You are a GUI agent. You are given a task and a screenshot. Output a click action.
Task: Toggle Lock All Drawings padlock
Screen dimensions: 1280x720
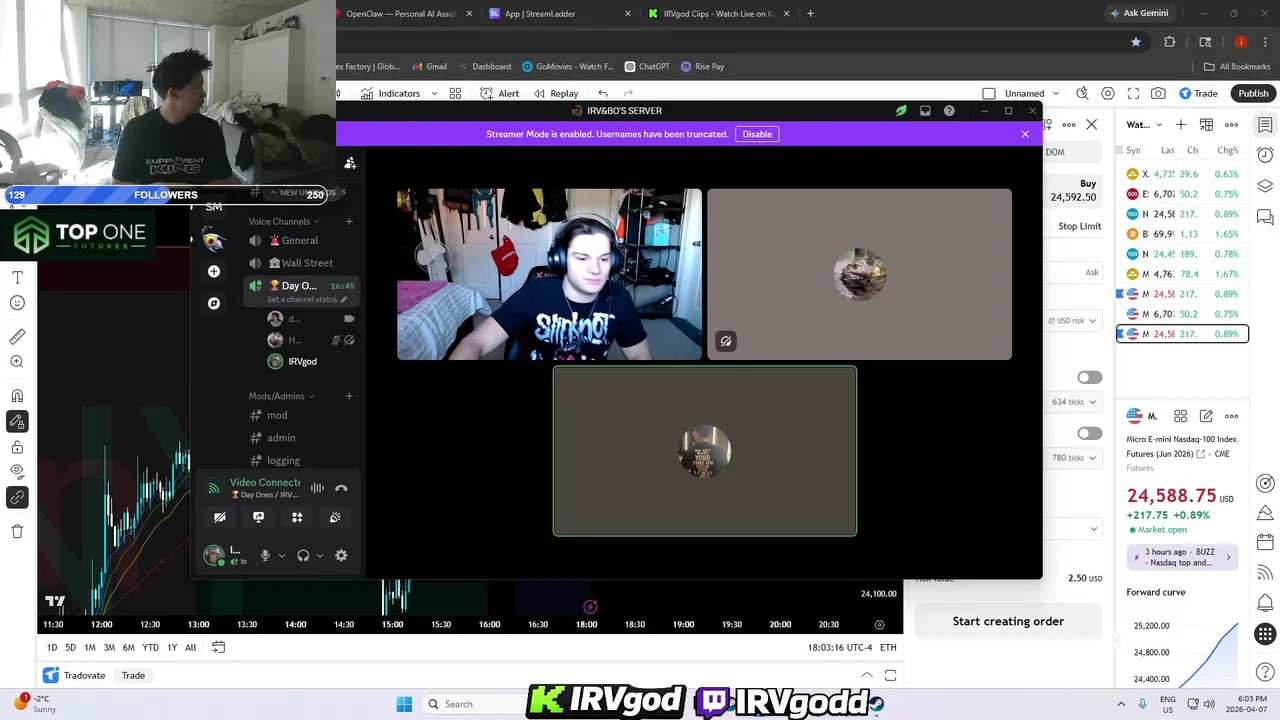[x=17, y=447]
